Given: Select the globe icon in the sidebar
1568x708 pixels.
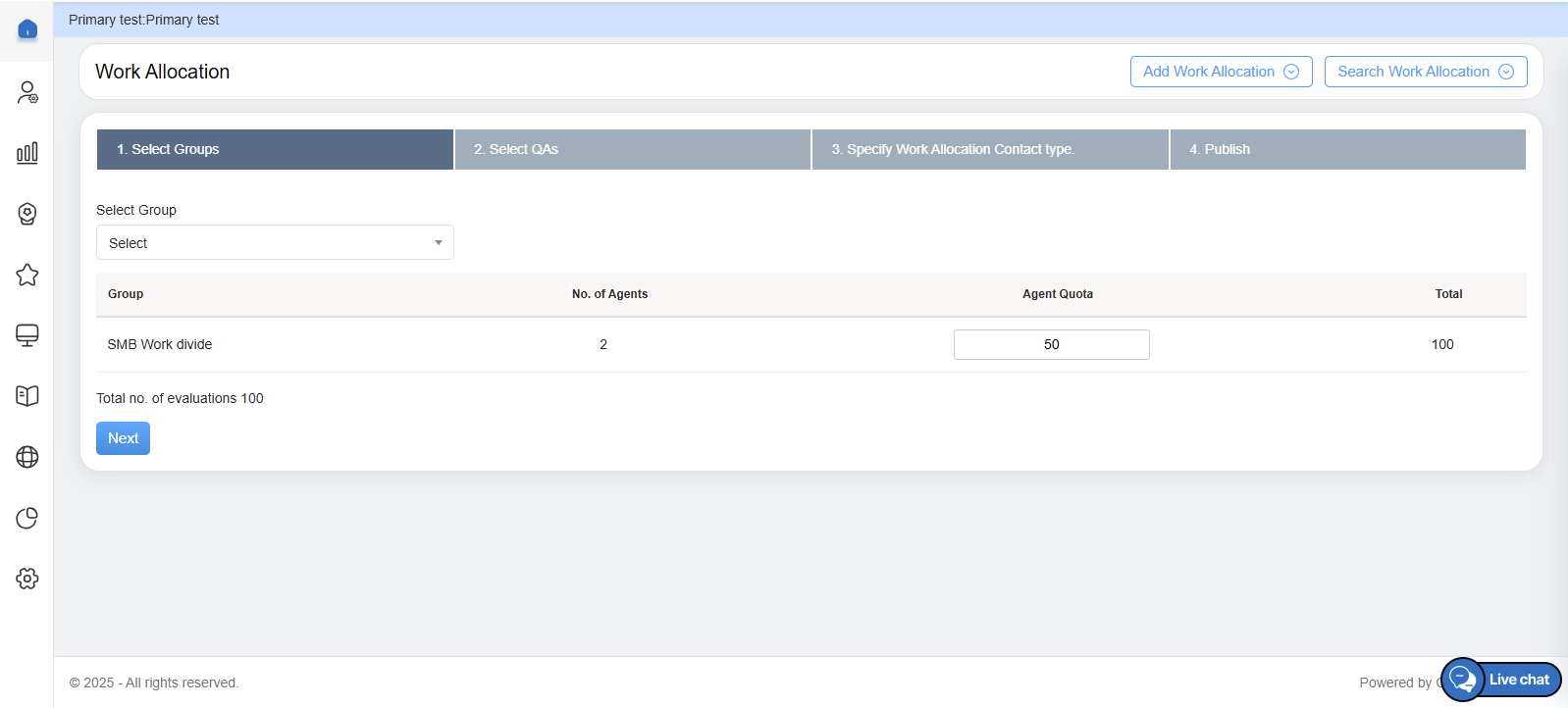Looking at the screenshot, I should (27, 457).
